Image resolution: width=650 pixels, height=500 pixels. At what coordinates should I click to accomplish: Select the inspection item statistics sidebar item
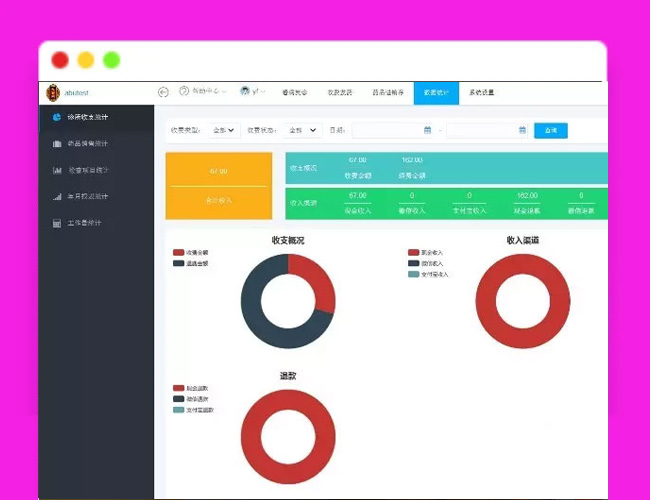tap(97, 170)
